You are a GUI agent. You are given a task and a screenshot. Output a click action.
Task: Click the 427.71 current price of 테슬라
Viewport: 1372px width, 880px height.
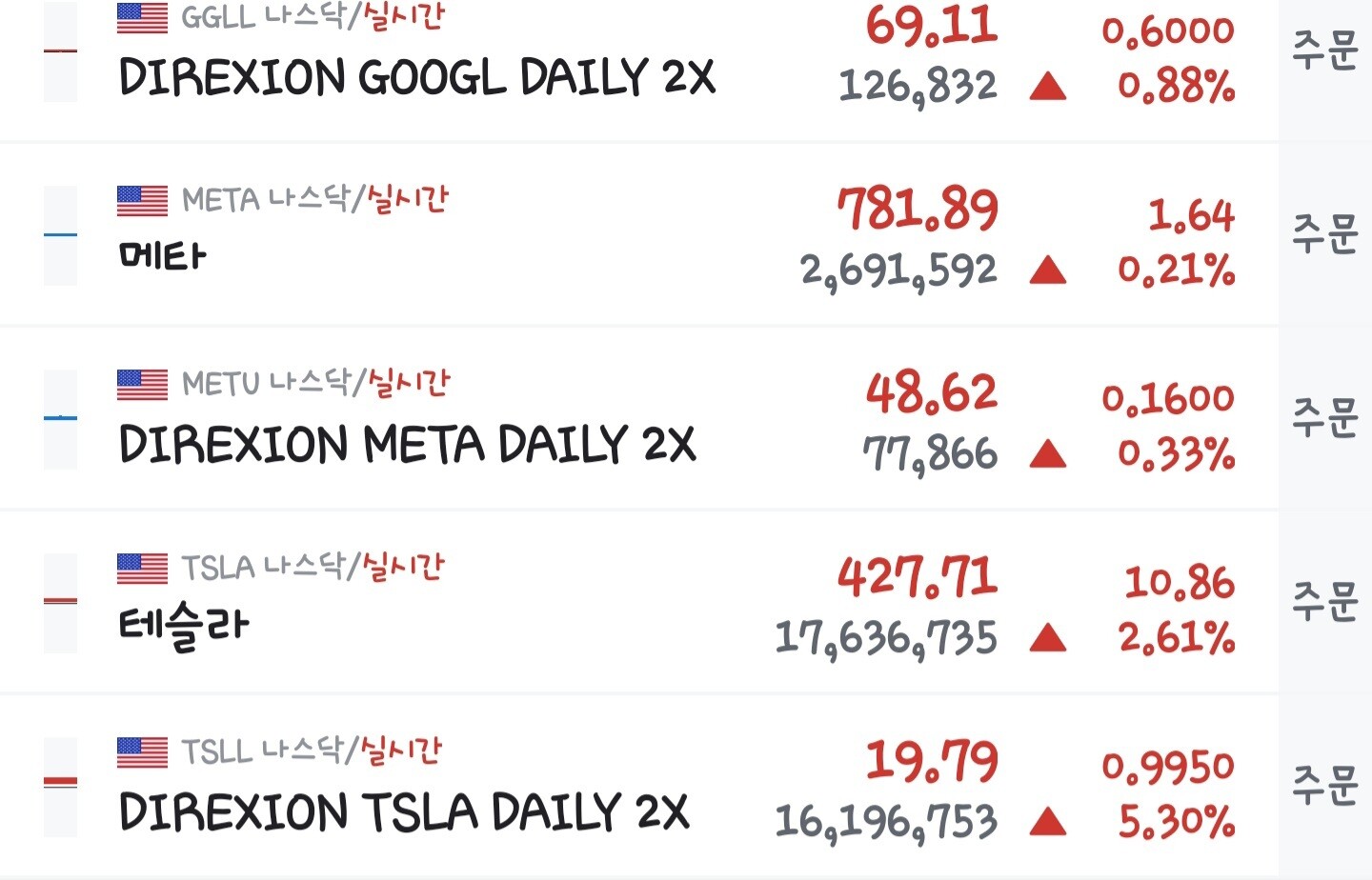(918, 577)
